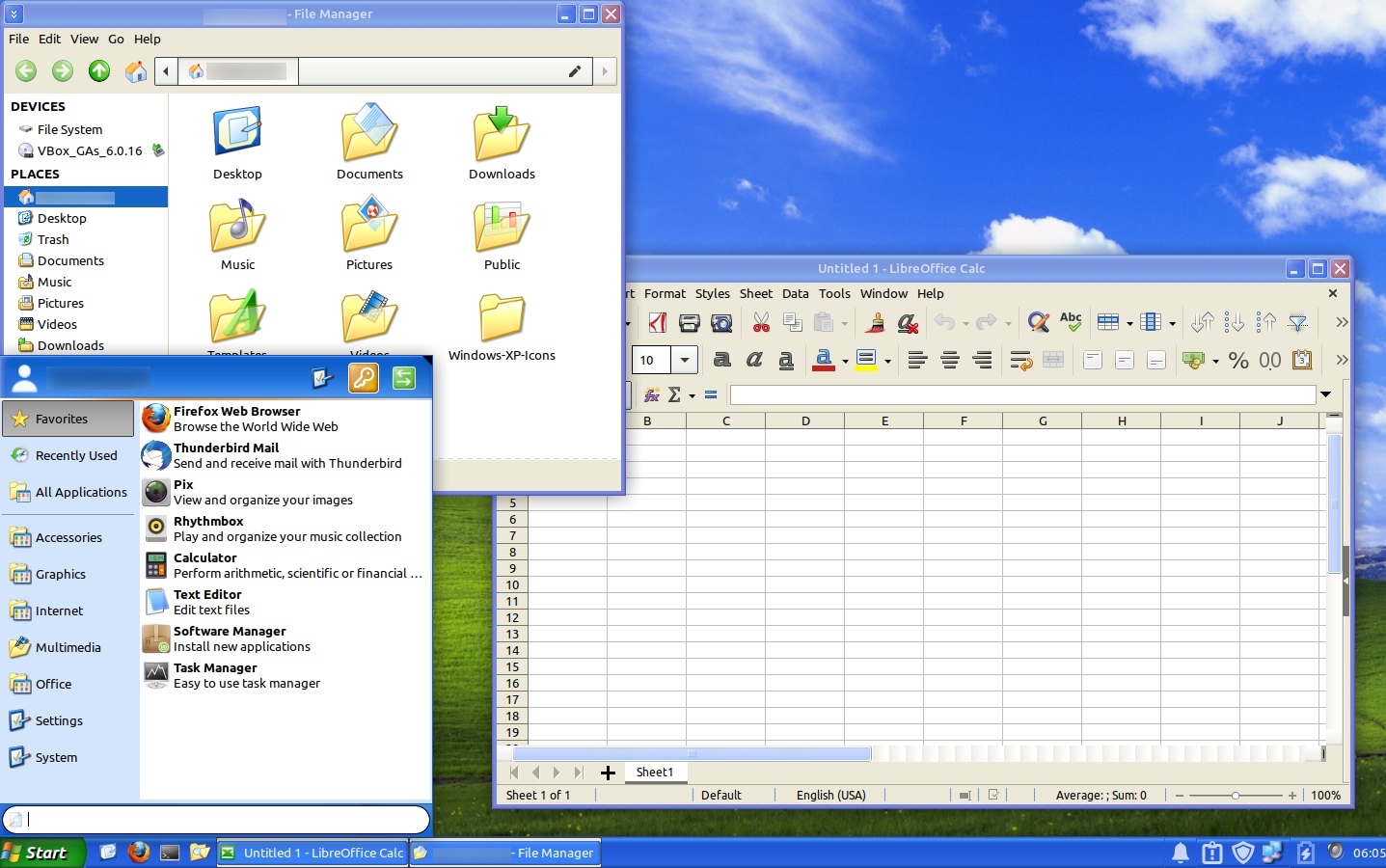Toggle Wrap Text in Calc toolbar
Screen dimensions: 1386x868
[x=1020, y=361]
